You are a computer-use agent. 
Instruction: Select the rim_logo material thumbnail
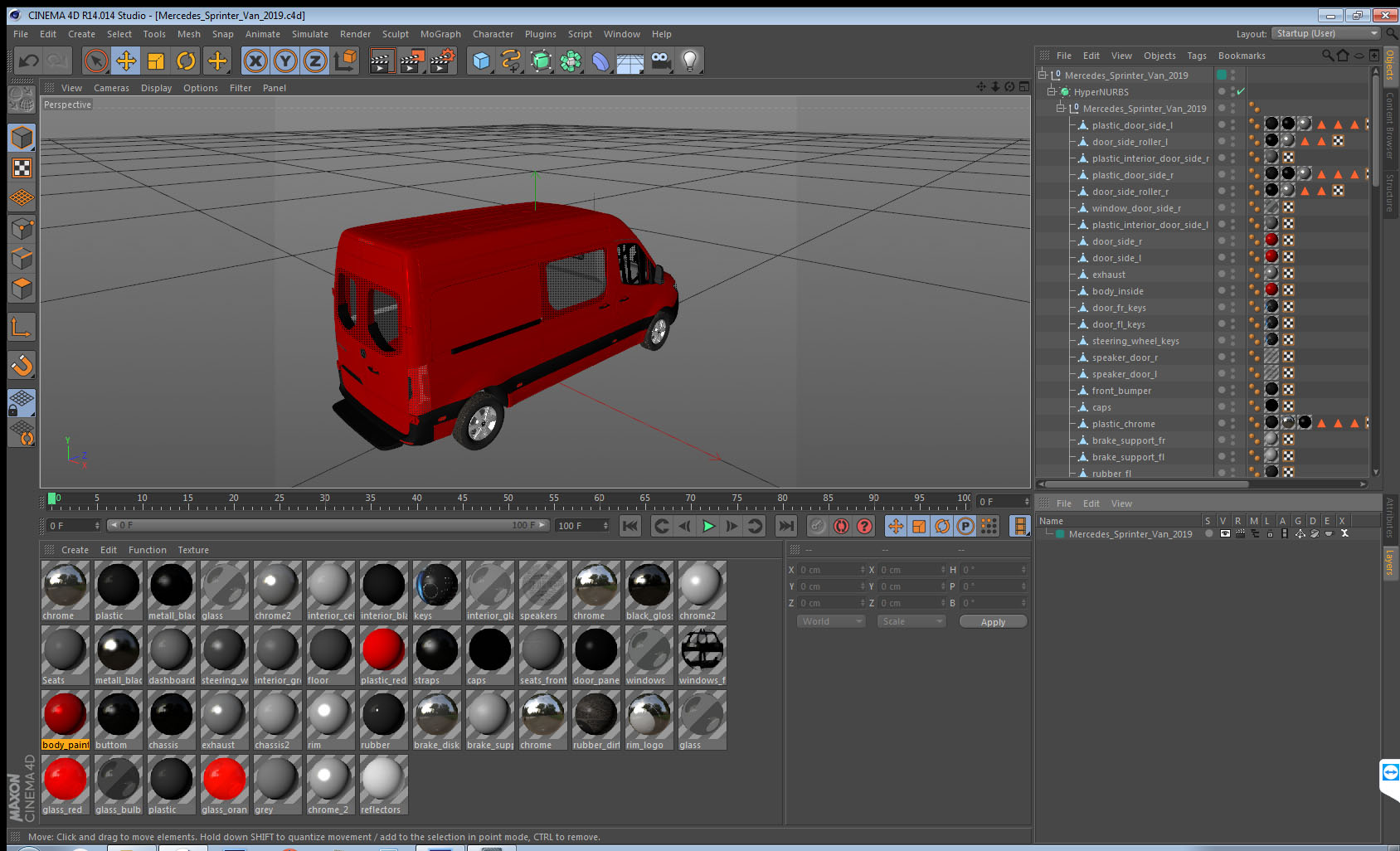pyautogui.click(x=649, y=720)
